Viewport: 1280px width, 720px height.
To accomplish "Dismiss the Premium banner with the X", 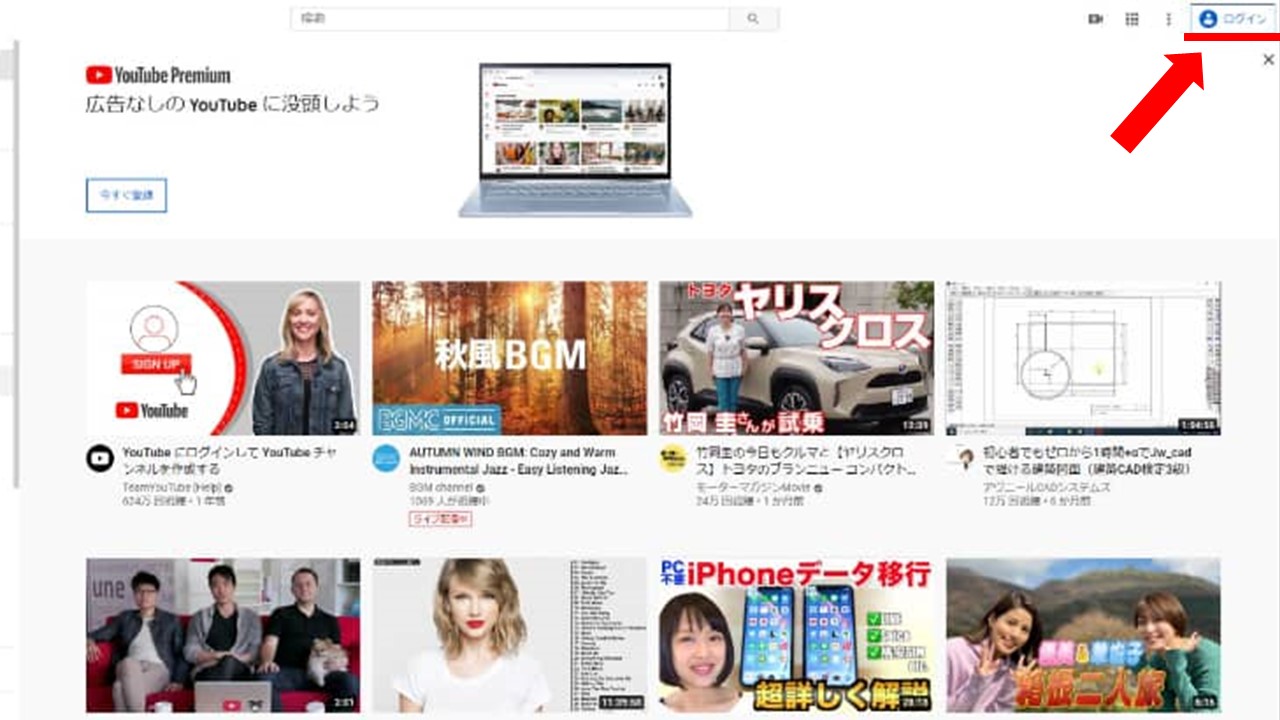I will (x=1268, y=57).
